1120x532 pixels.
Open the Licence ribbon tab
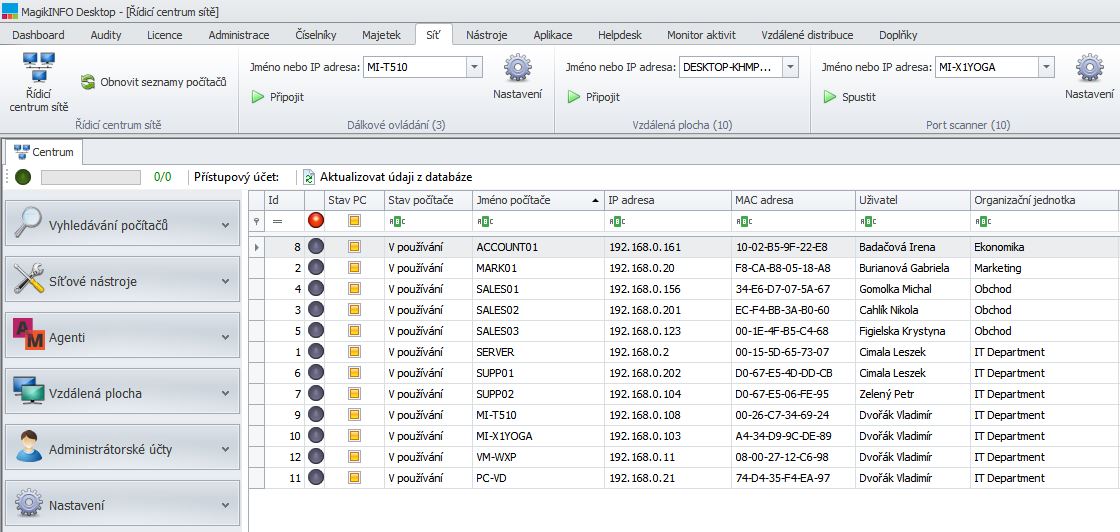click(164, 35)
